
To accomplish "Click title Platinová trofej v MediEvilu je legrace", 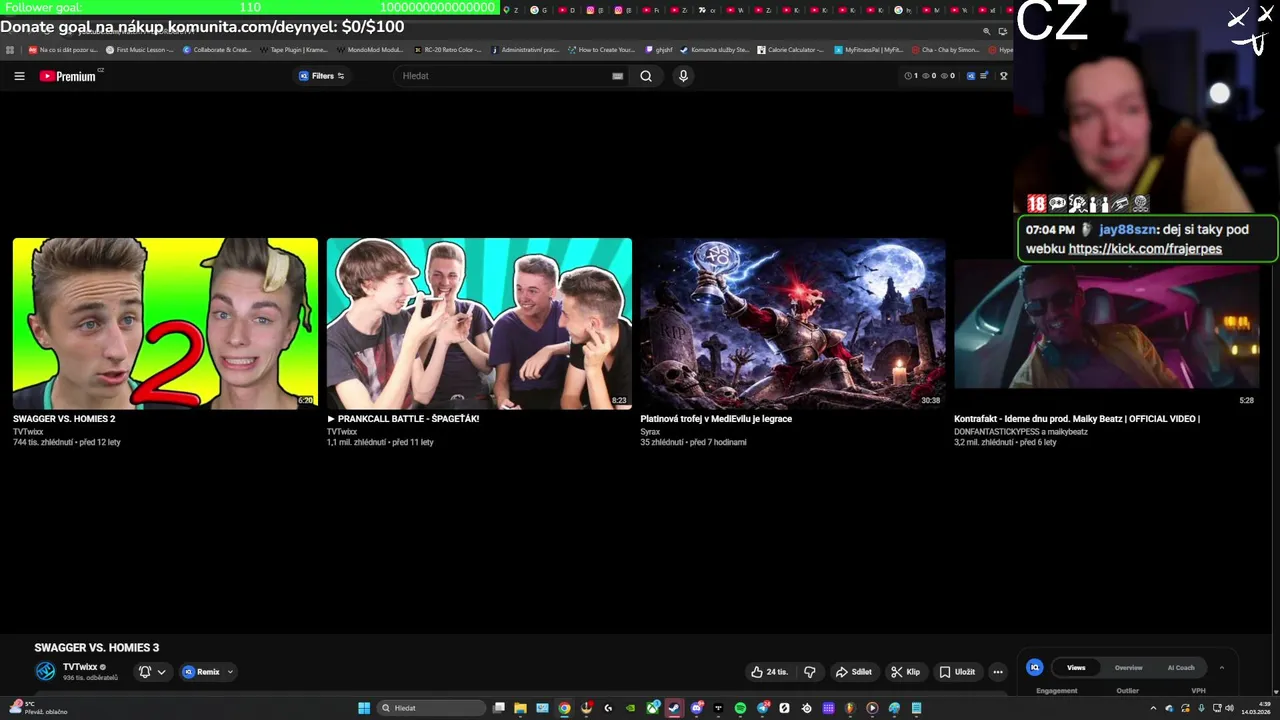I will click(716, 419).
